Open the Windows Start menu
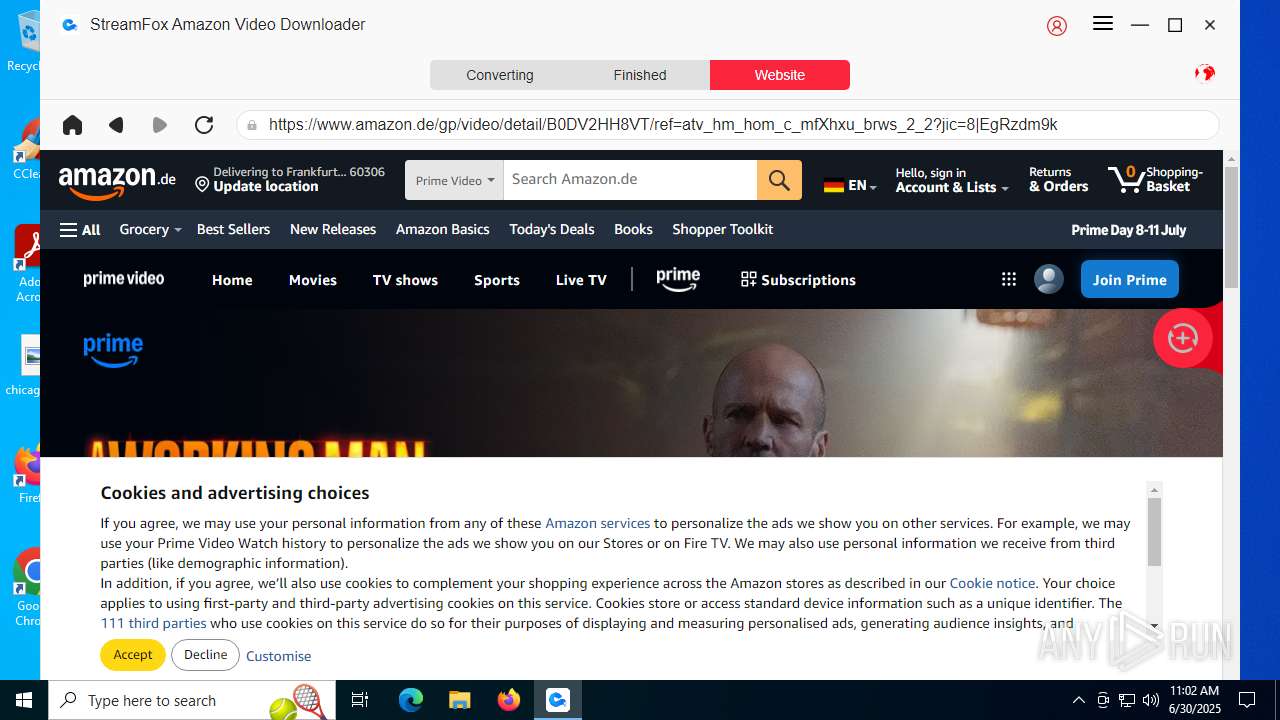Screen dimensions: 1280x720 coord(24,700)
